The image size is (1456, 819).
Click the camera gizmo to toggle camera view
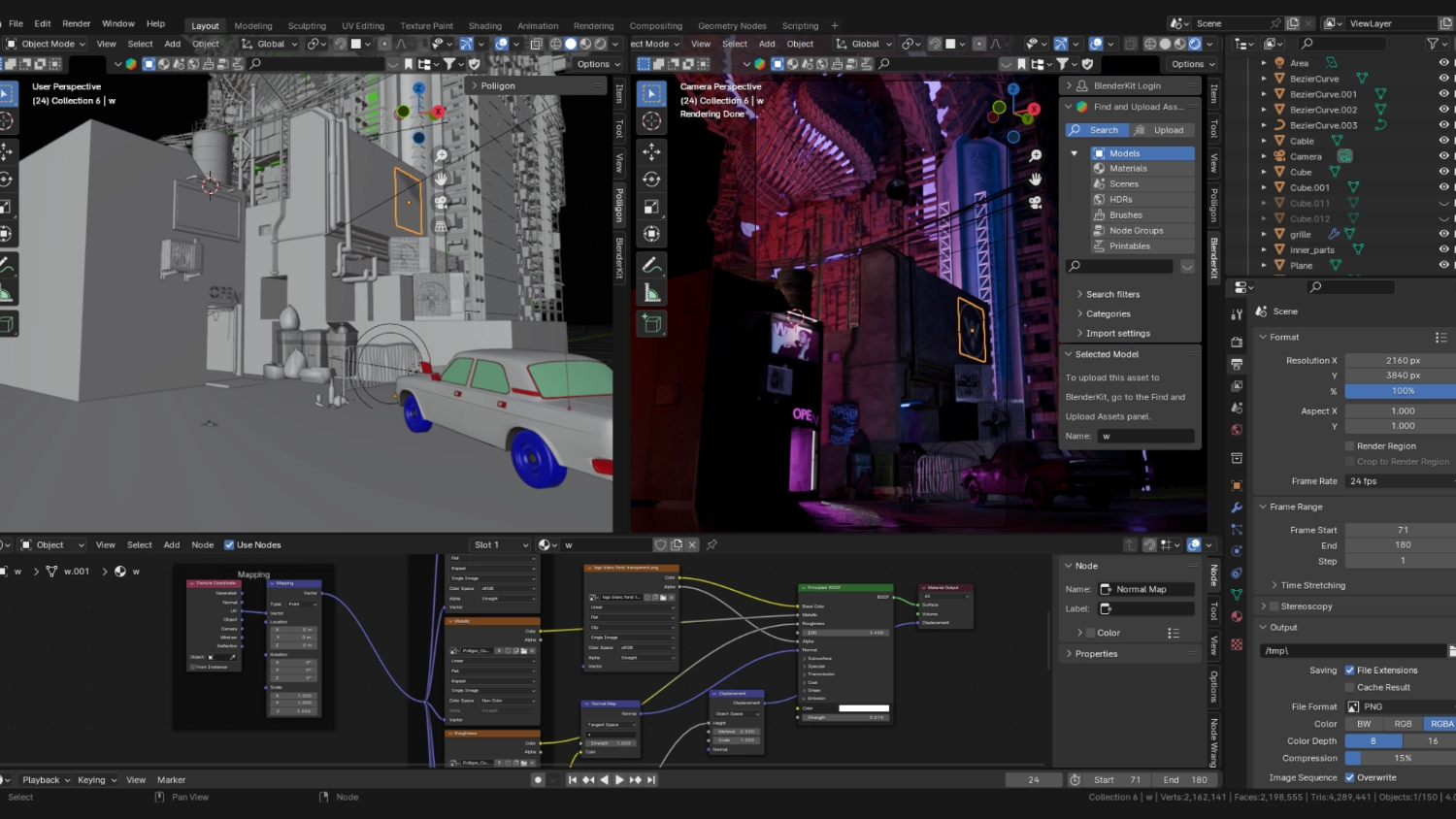pyautogui.click(x=1035, y=202)
